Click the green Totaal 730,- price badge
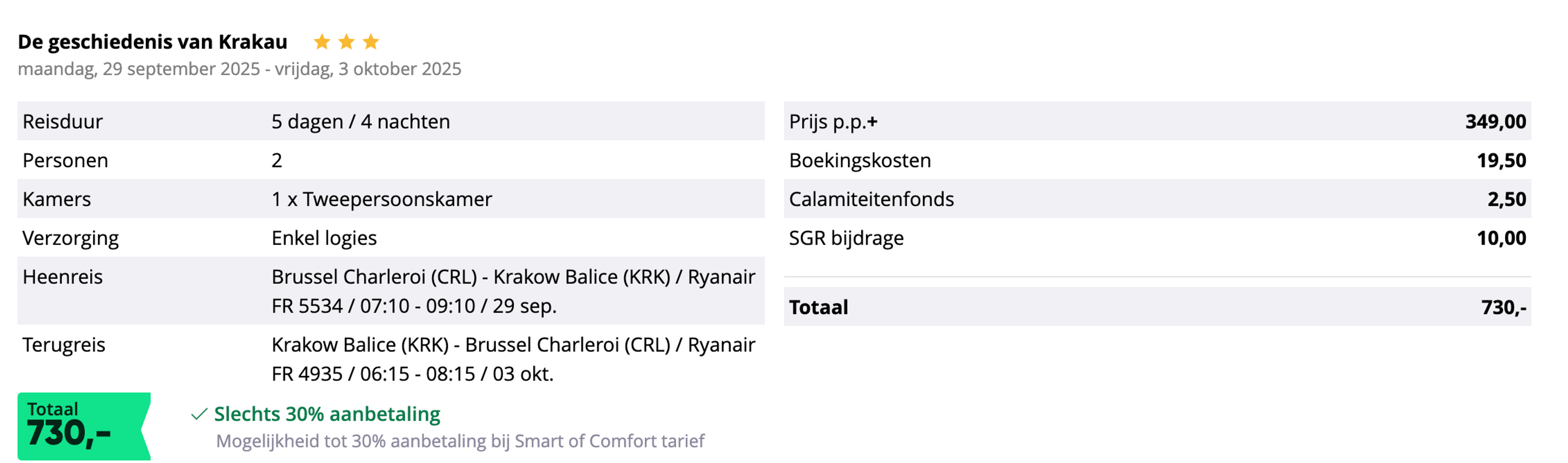 pos(84,426)
